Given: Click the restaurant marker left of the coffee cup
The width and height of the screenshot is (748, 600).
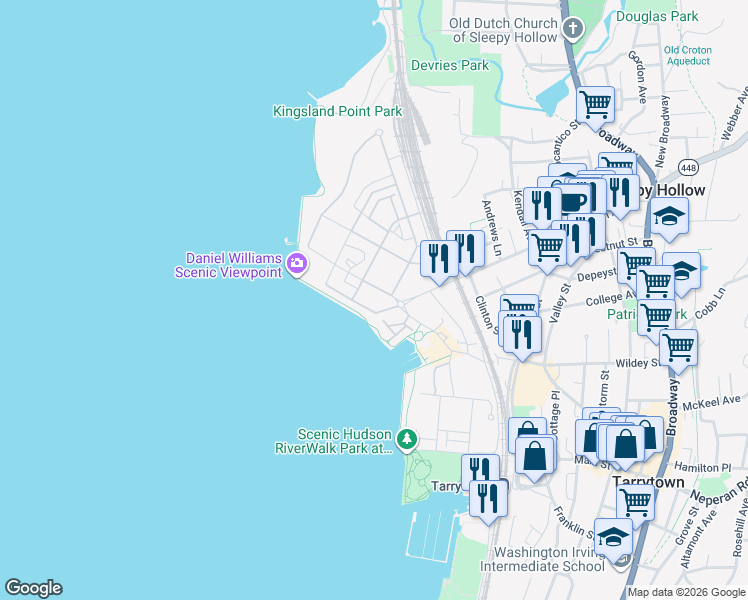Looking at the screenshot, I should coord(542,207).
